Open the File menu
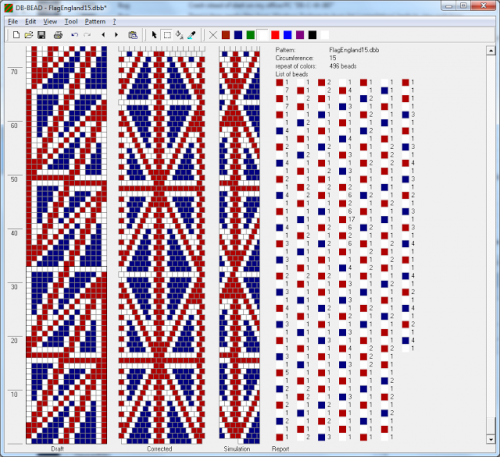Screen dimensions: 500x457 point(13,22)
